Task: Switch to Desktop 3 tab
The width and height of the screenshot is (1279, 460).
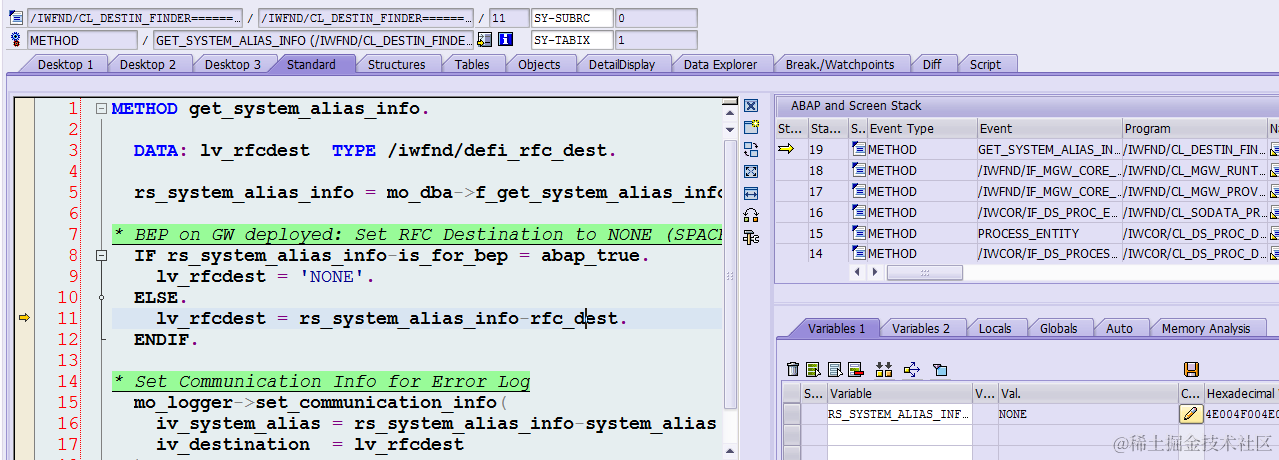Action: [233, 64]
